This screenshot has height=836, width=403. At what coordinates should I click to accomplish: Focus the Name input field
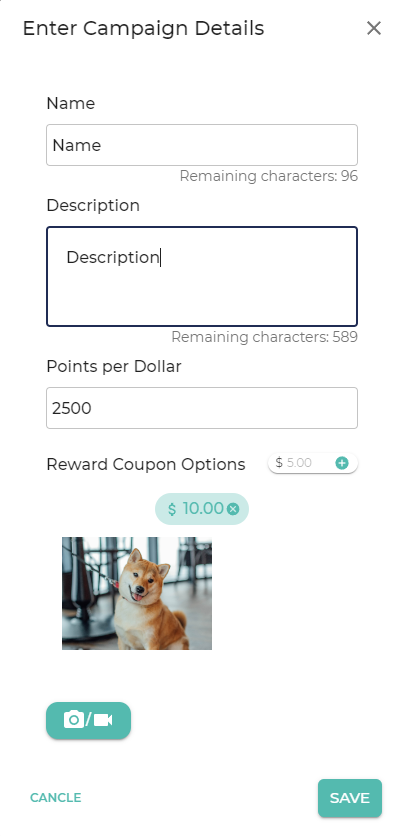click(202, 145)
